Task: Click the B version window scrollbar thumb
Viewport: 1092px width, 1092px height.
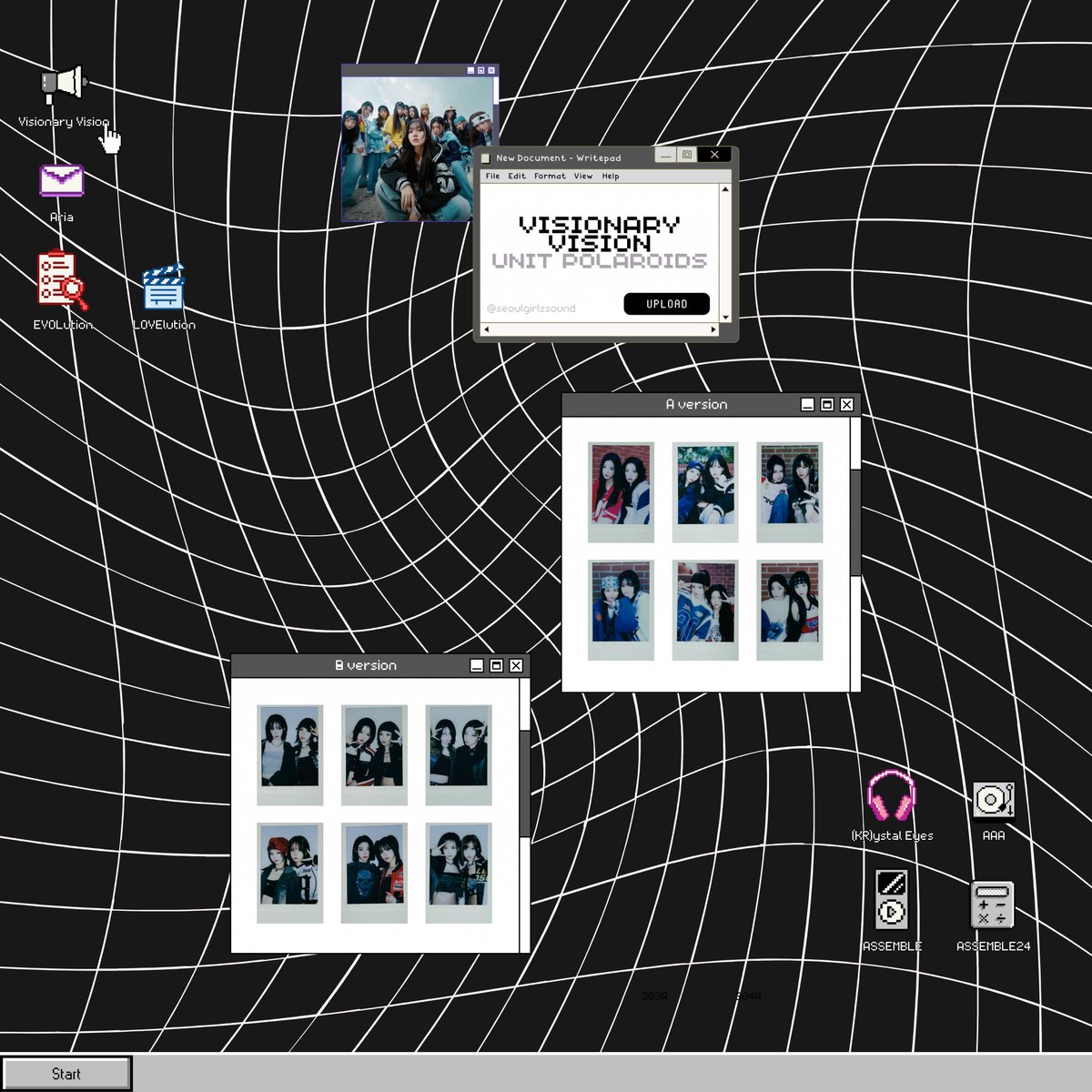Action: (525, 784)
